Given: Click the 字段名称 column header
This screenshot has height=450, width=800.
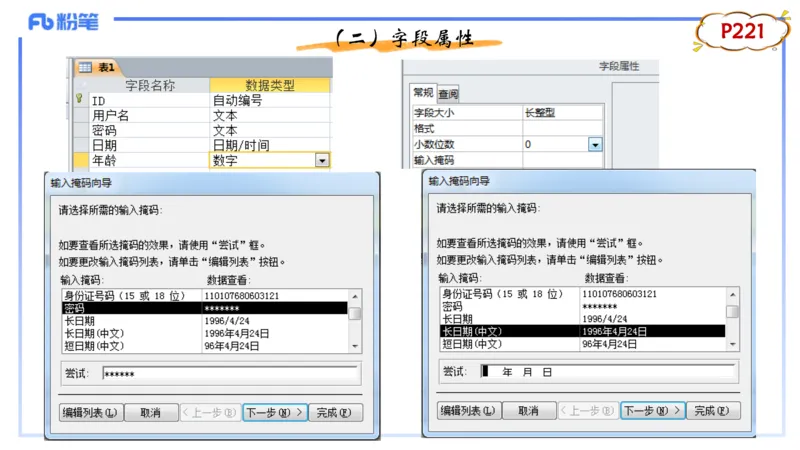Looking at the screenshot, I should (149, 85).
